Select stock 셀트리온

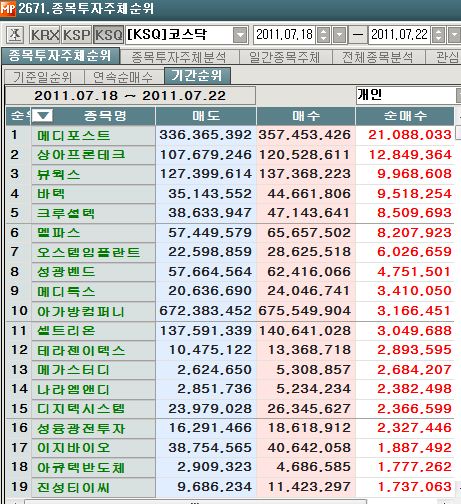[x=93, y=331]
